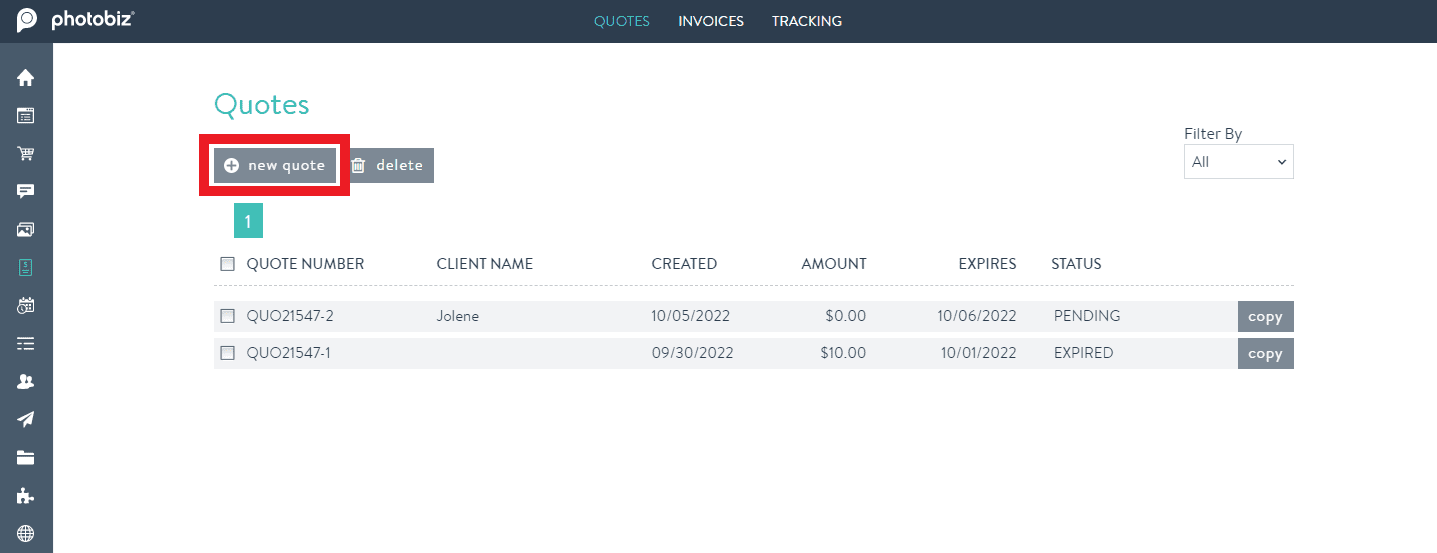1437x553 pixels.
Task: Tick the select-all checkbox beside Quote Number
Action: point(227,264)
